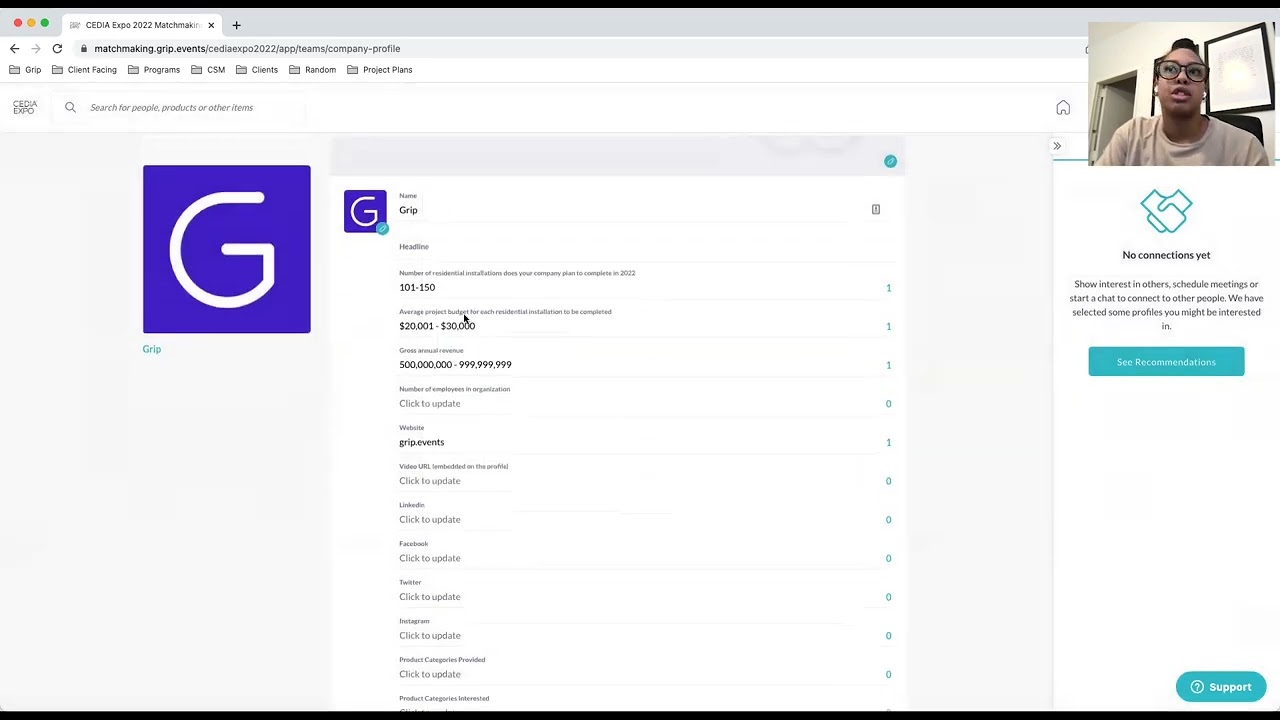Edit the $20,001 - $30,000 budget value
The width and height of the screenshot is (1280, 720).
pos(437,326)
